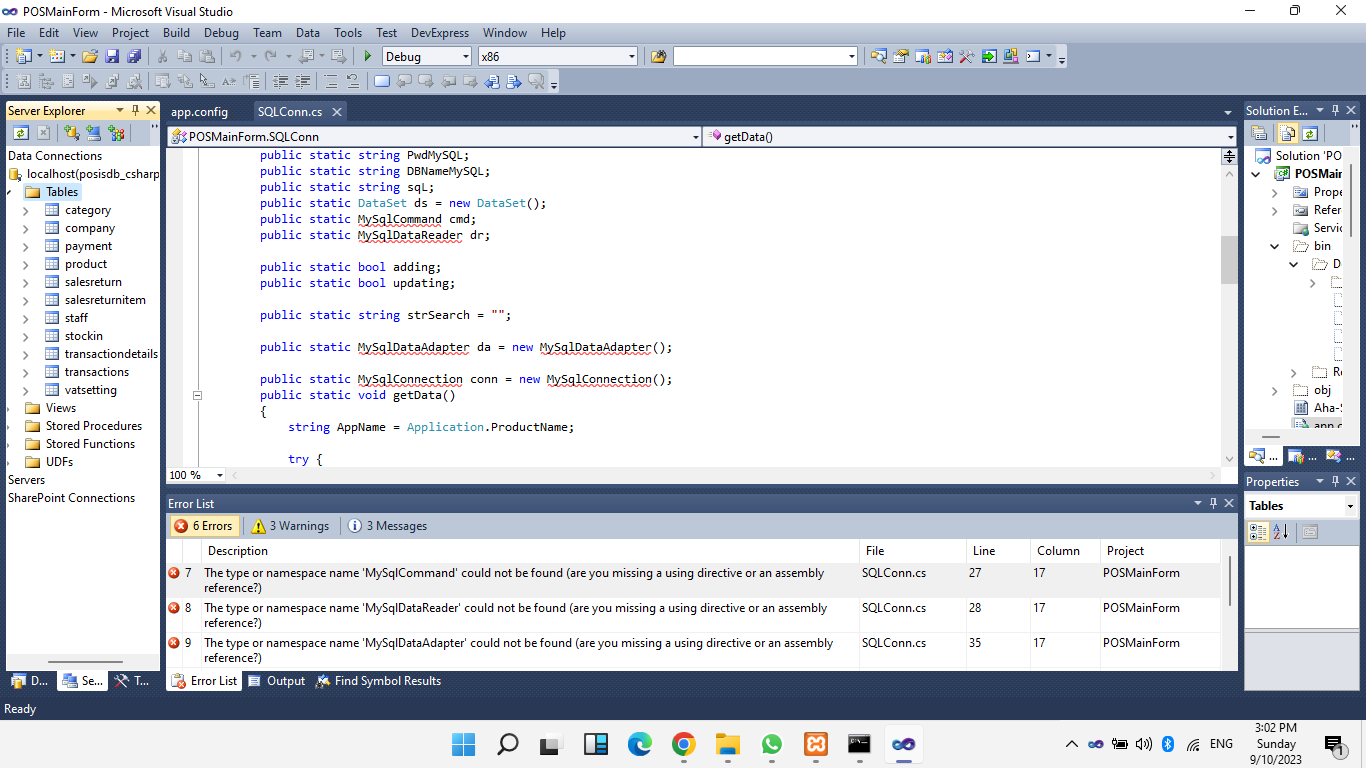
Task: Open the Toolbox hammer-and-wrench icon
Action: [966, 56]
